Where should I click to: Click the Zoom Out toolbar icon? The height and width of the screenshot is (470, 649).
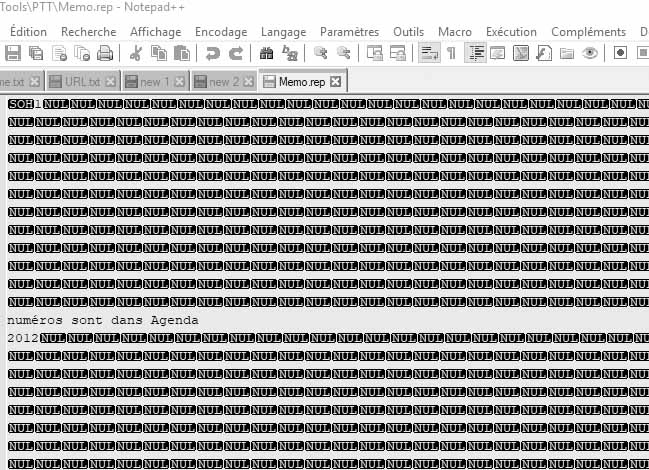pos(344,53)
